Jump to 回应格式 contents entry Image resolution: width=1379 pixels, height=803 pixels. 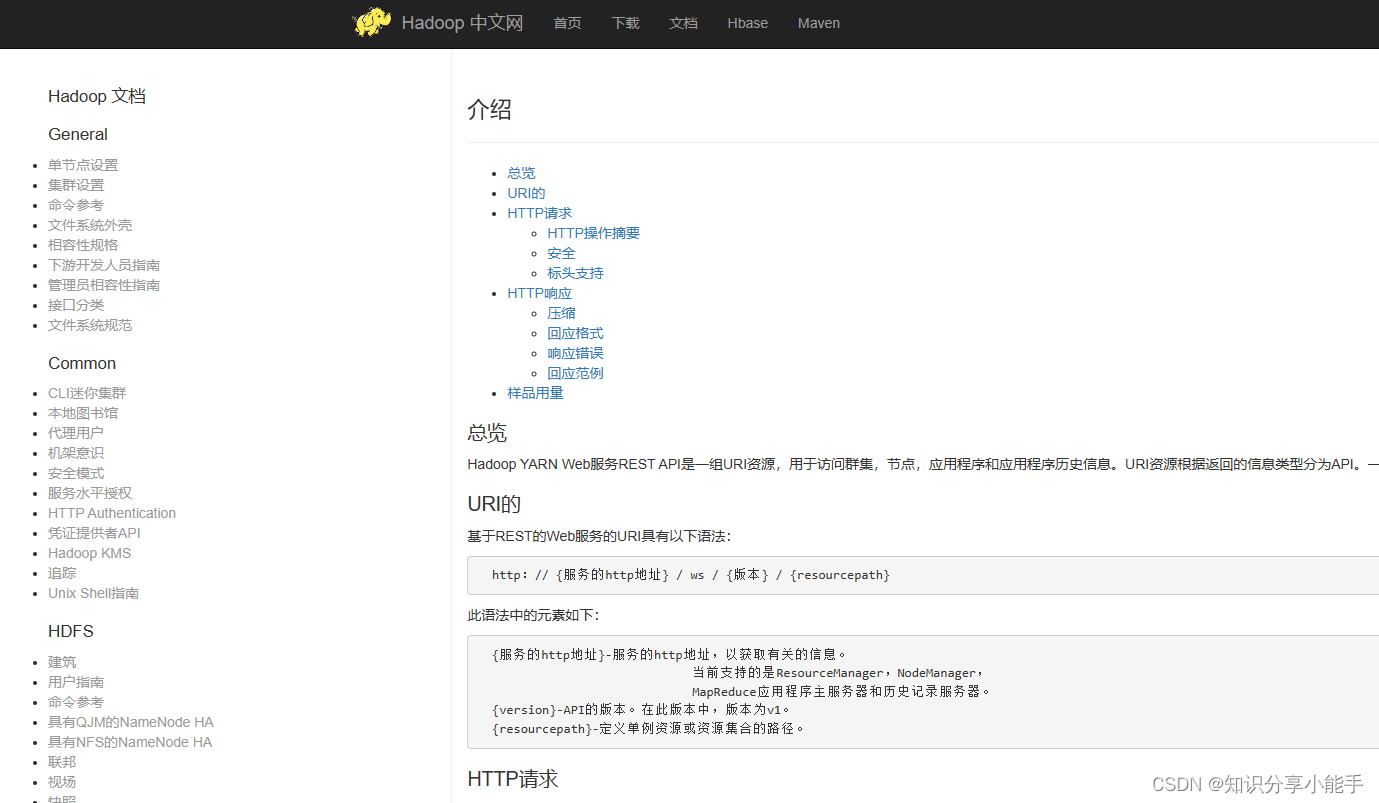click(x=575, y=333)
